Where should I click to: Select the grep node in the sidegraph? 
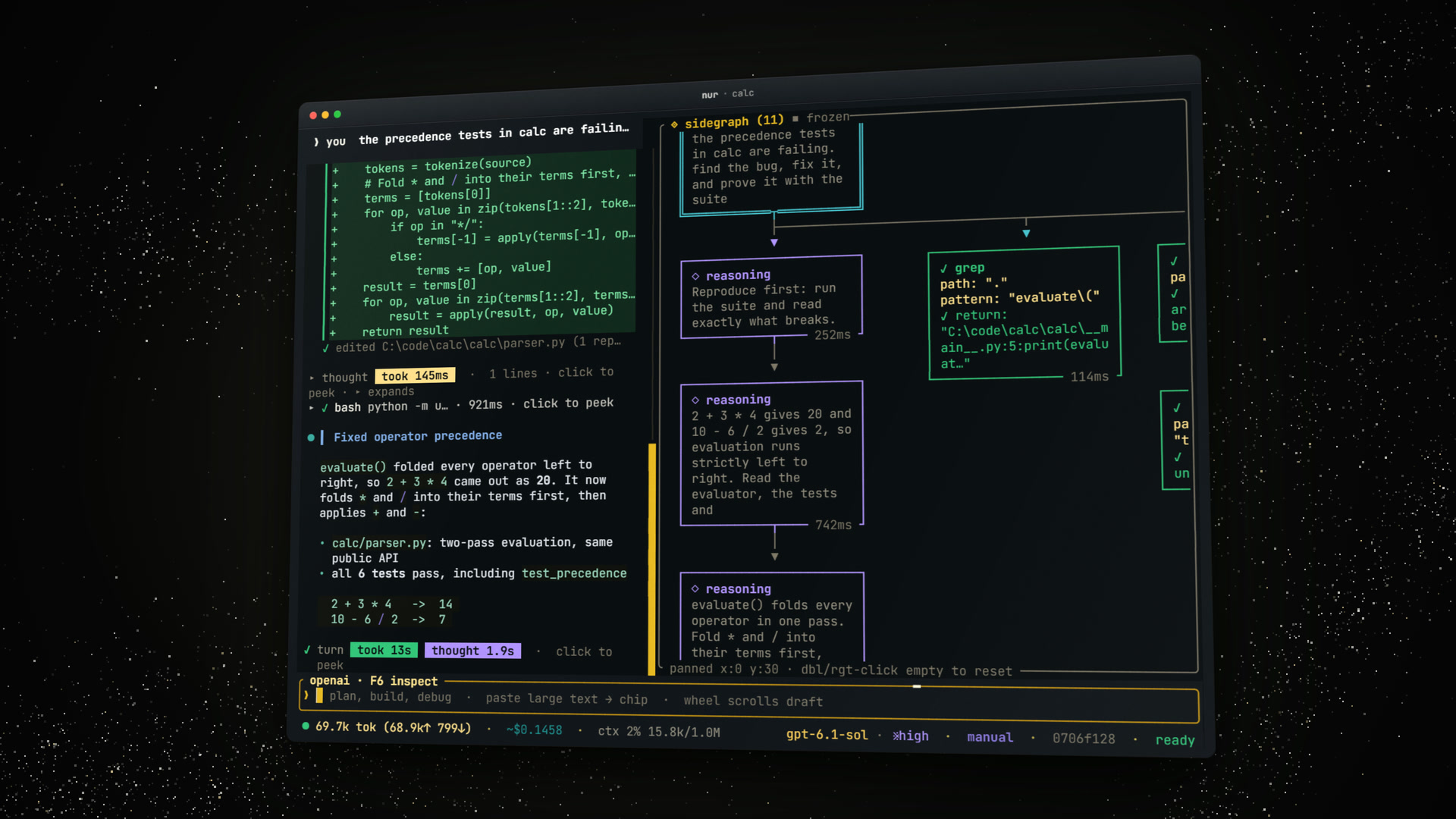(x=1024, y=312)
